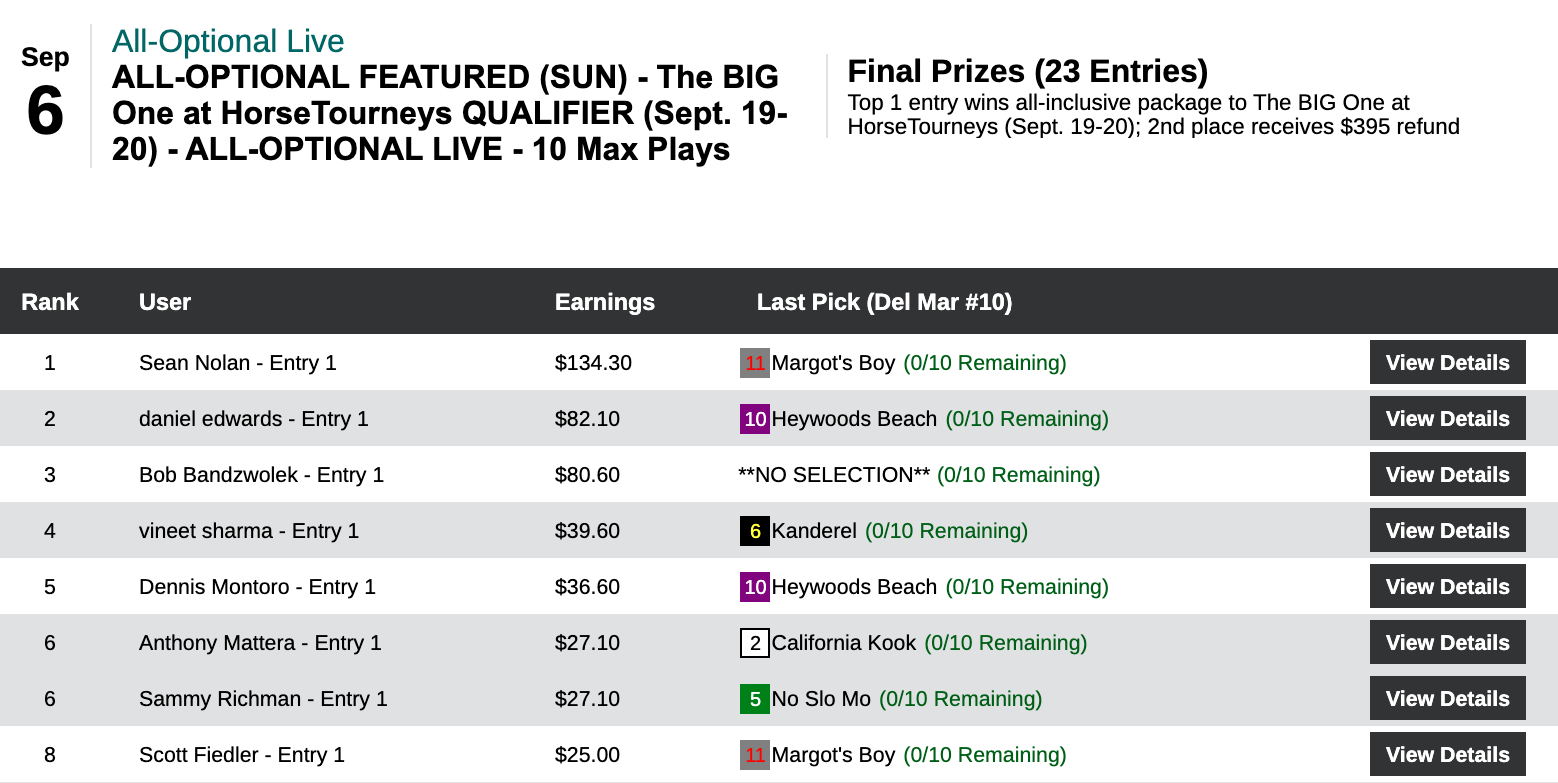The image size is (1558, 783).
Task: Click the All-Optional Live heading link
Action: 228,41
